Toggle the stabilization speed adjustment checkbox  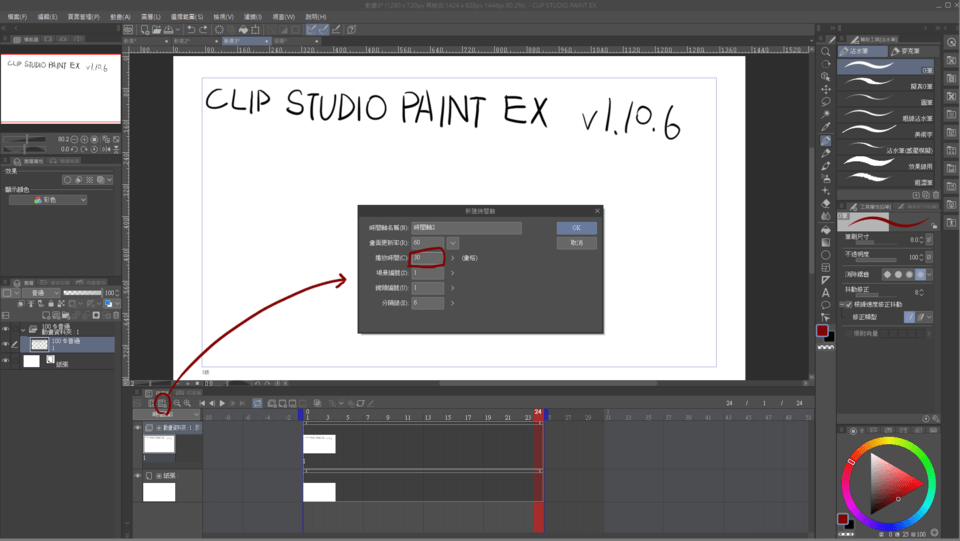click(x=849, y=304)
